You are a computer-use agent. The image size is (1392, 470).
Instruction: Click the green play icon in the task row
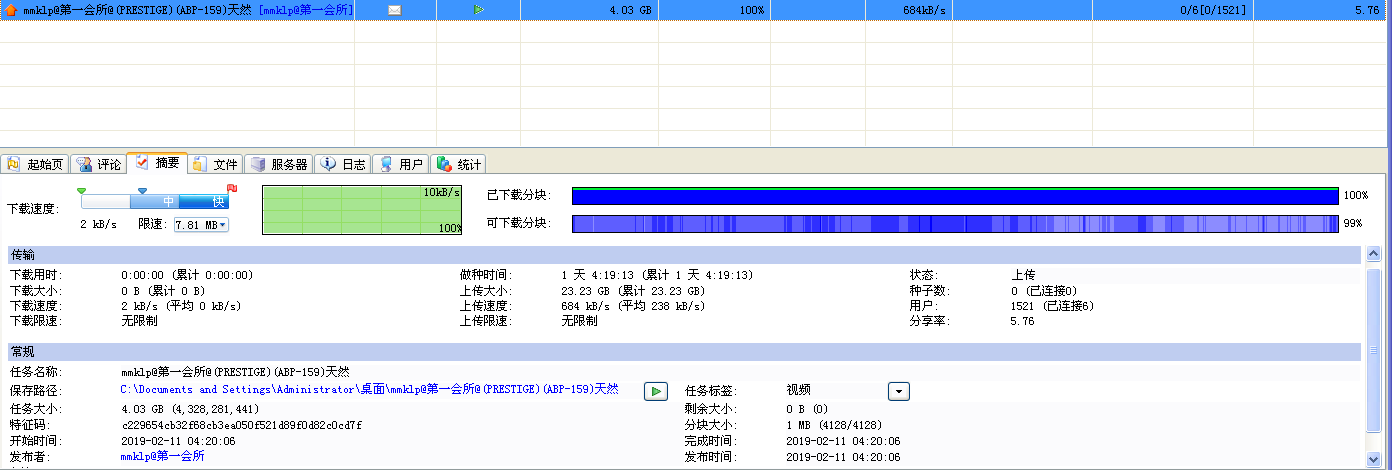(479, 10)
